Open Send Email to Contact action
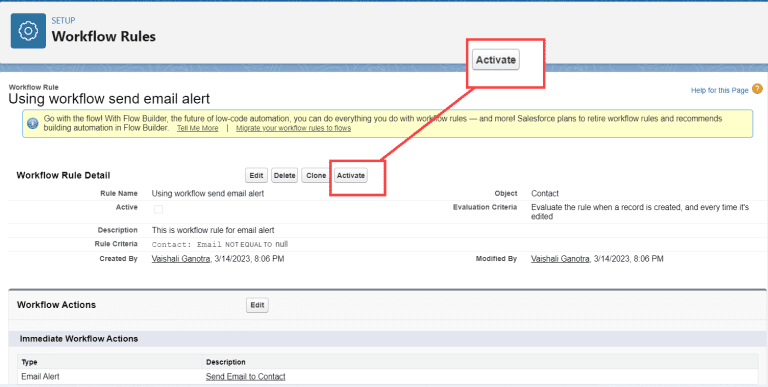768x387 pixels. pyautogui.click(x=245, y=377)
